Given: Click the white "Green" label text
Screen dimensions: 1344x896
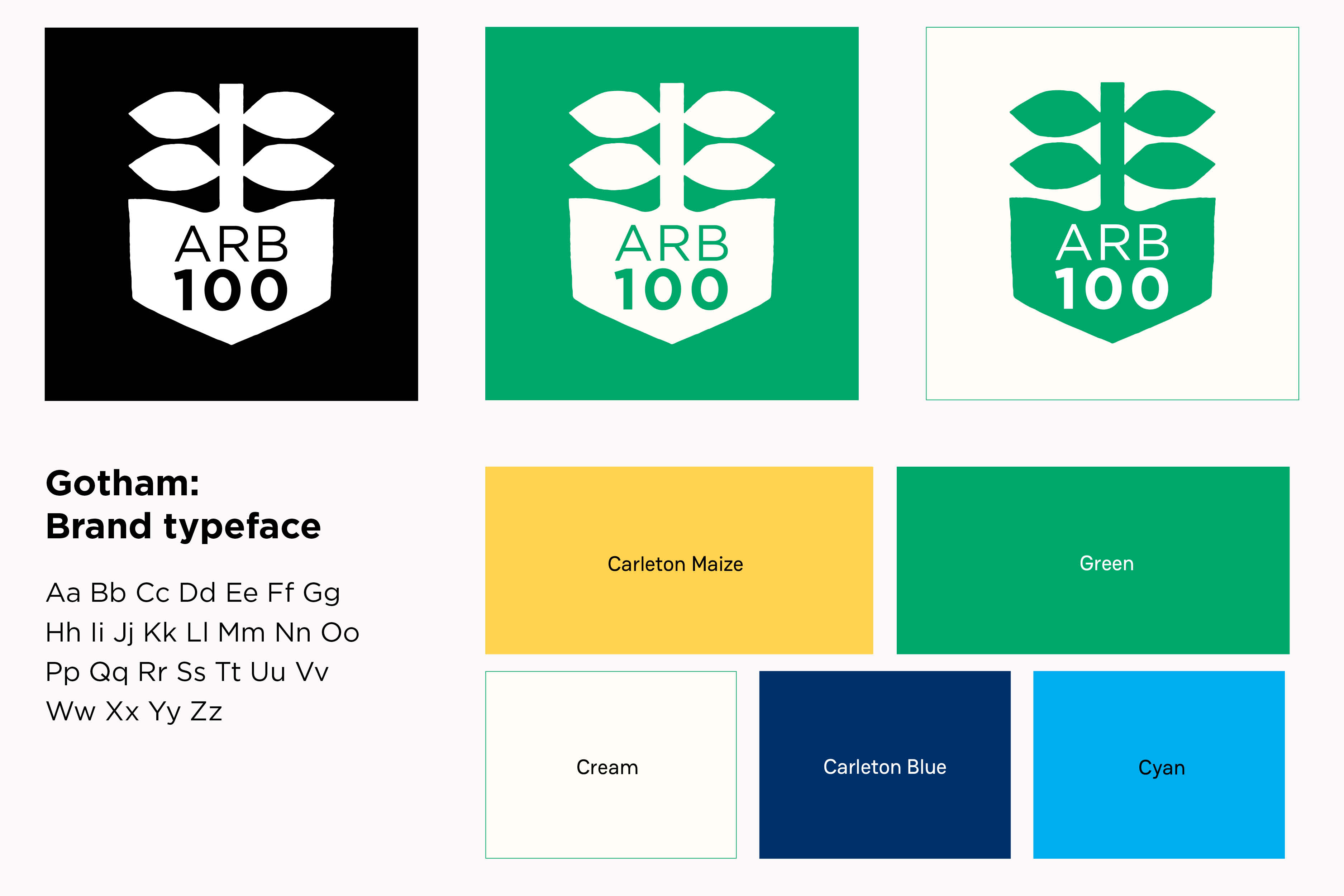Looking at the screenshot, I should (1107, 563).
